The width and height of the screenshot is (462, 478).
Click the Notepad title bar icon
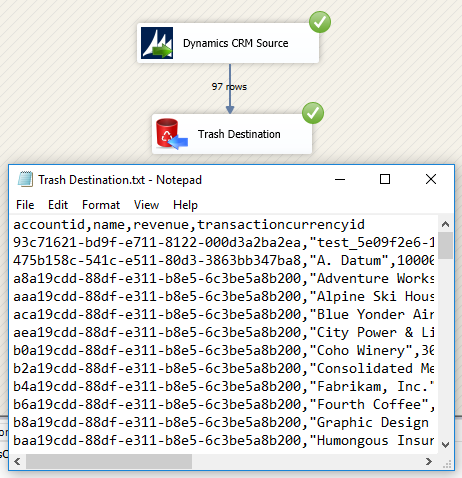(25, 179)
